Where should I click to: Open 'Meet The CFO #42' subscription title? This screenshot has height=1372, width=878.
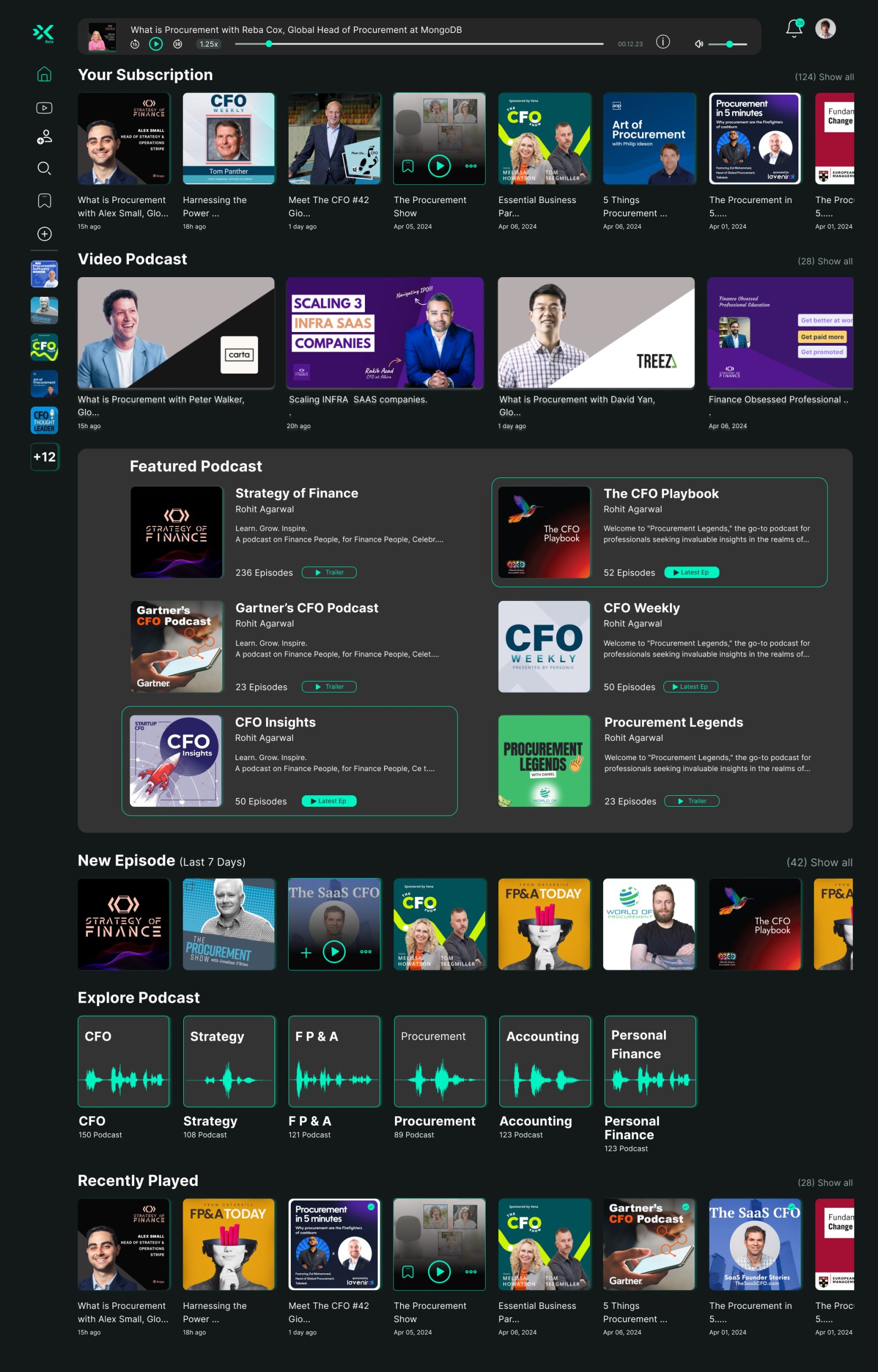[328, 206]
